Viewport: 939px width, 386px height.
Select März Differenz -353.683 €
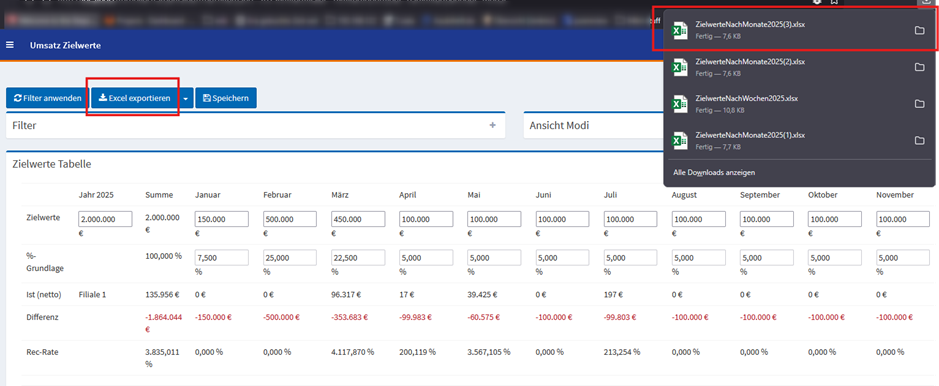click(x=349, y=317)
